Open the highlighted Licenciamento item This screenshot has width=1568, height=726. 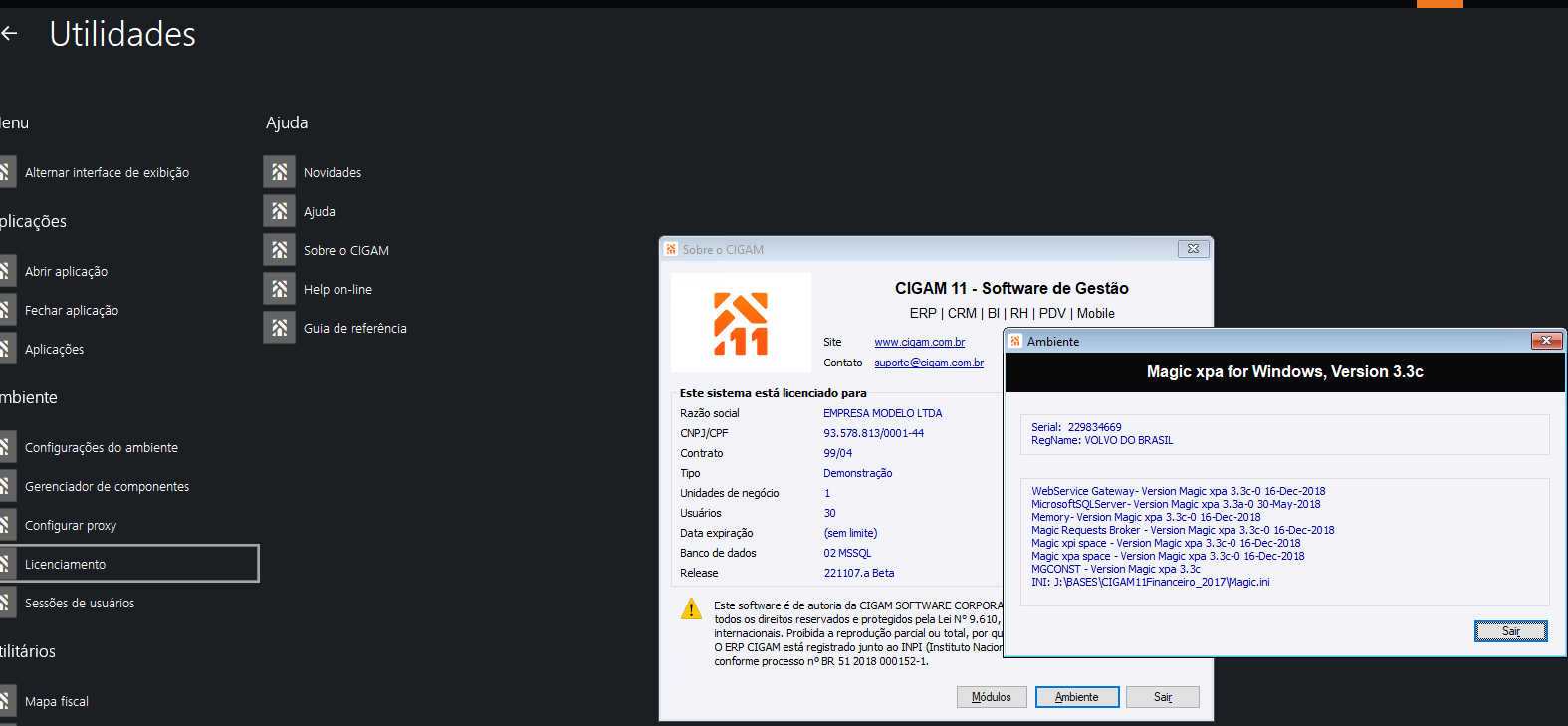coord(128,564)
